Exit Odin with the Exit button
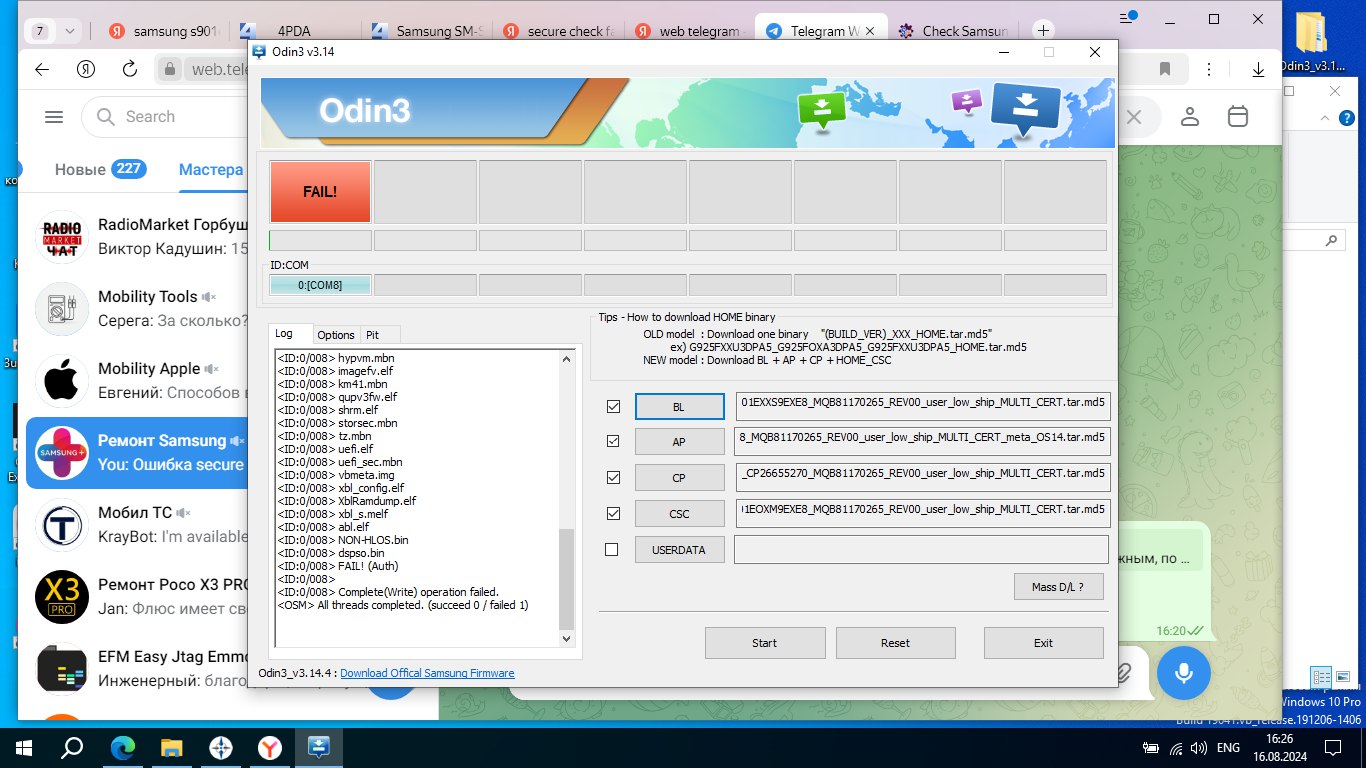 [x=1044, y=643]
